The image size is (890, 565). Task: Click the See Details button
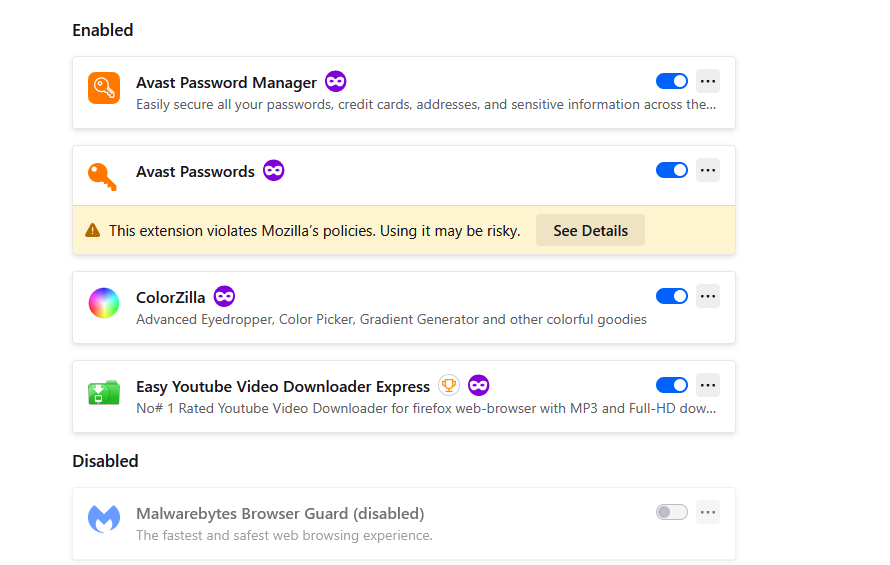[590, 231]
